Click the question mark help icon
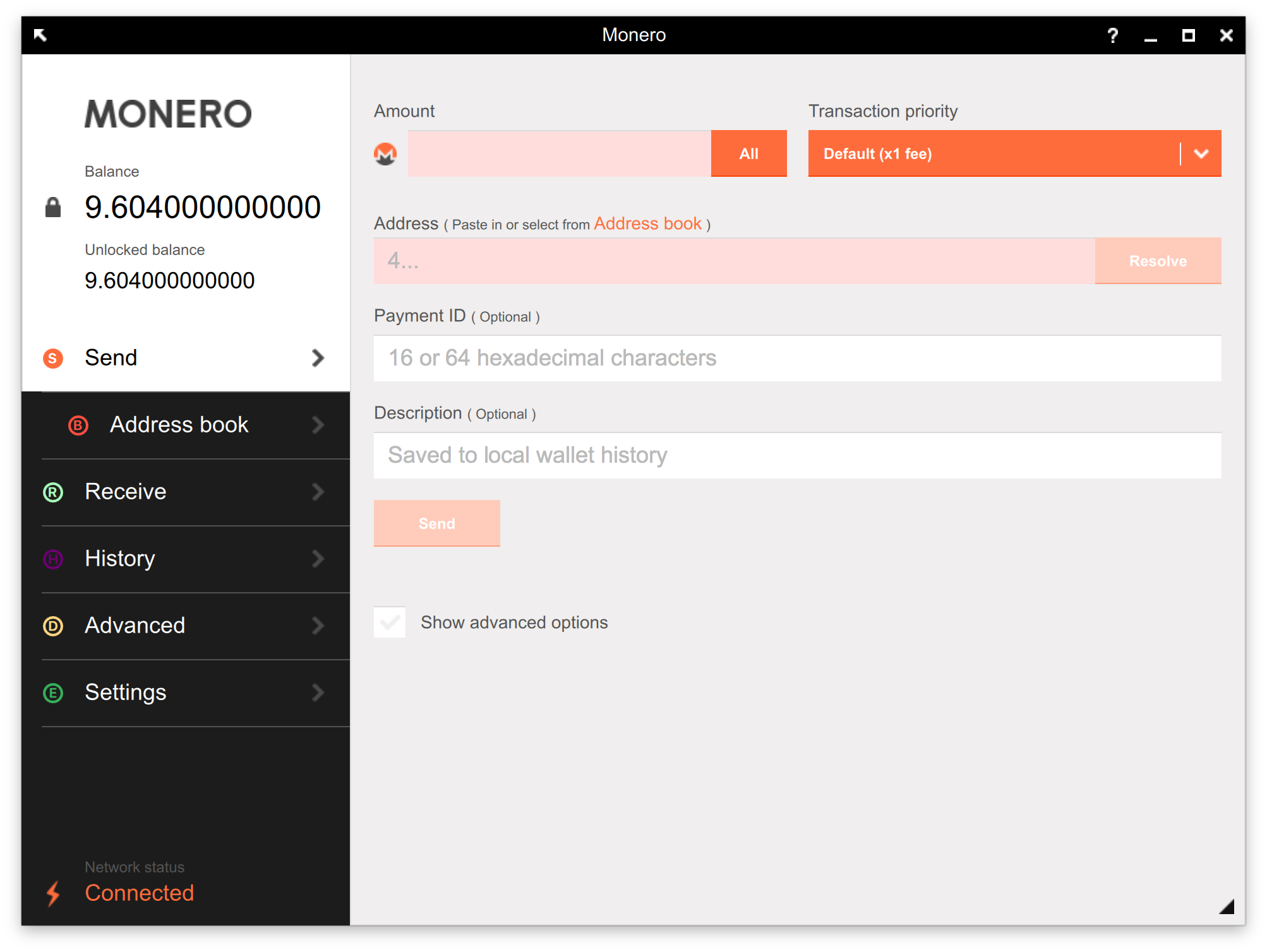 point(1112,35)
